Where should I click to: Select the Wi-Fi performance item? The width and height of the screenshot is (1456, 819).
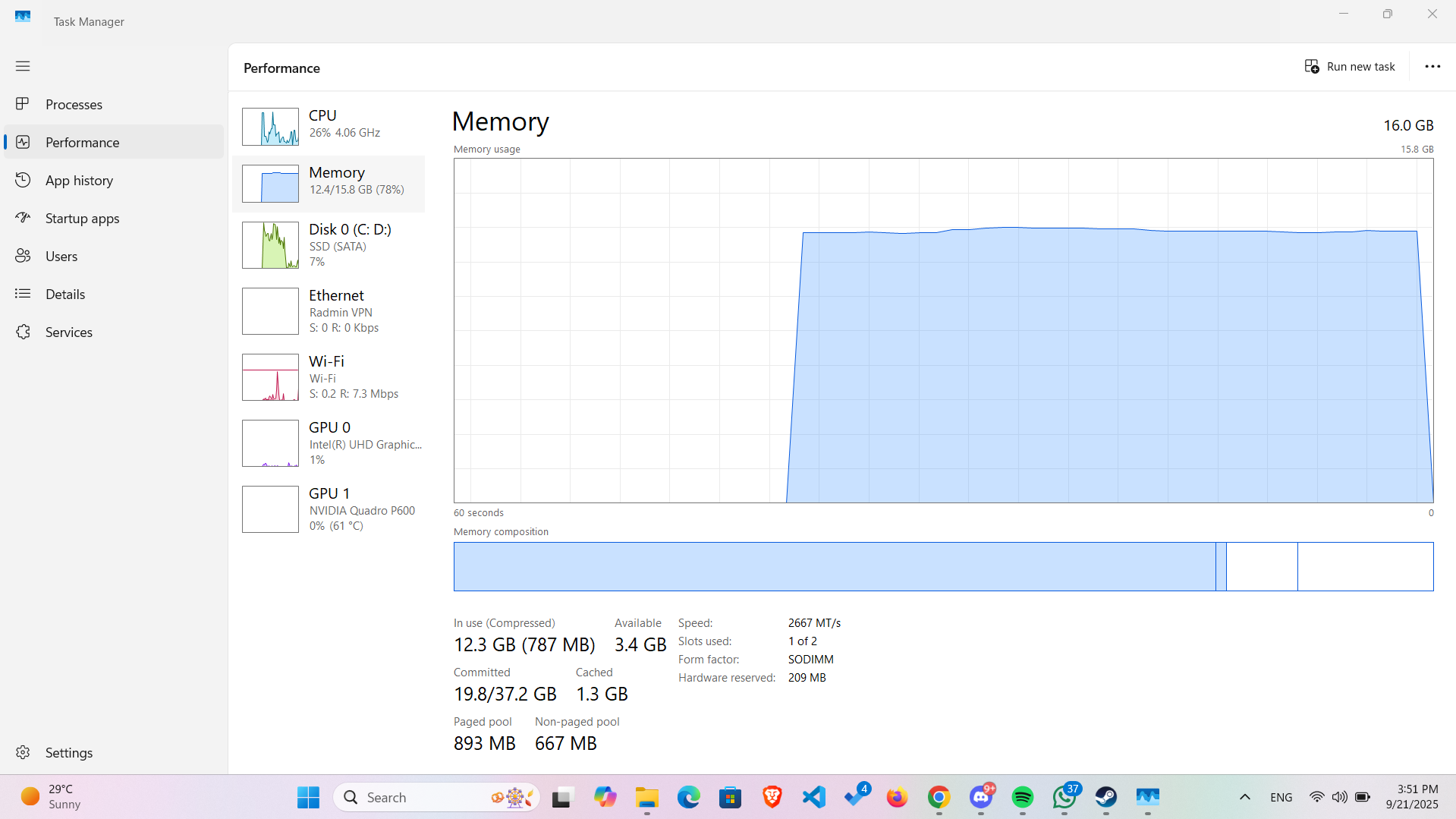tap(329, 377)
